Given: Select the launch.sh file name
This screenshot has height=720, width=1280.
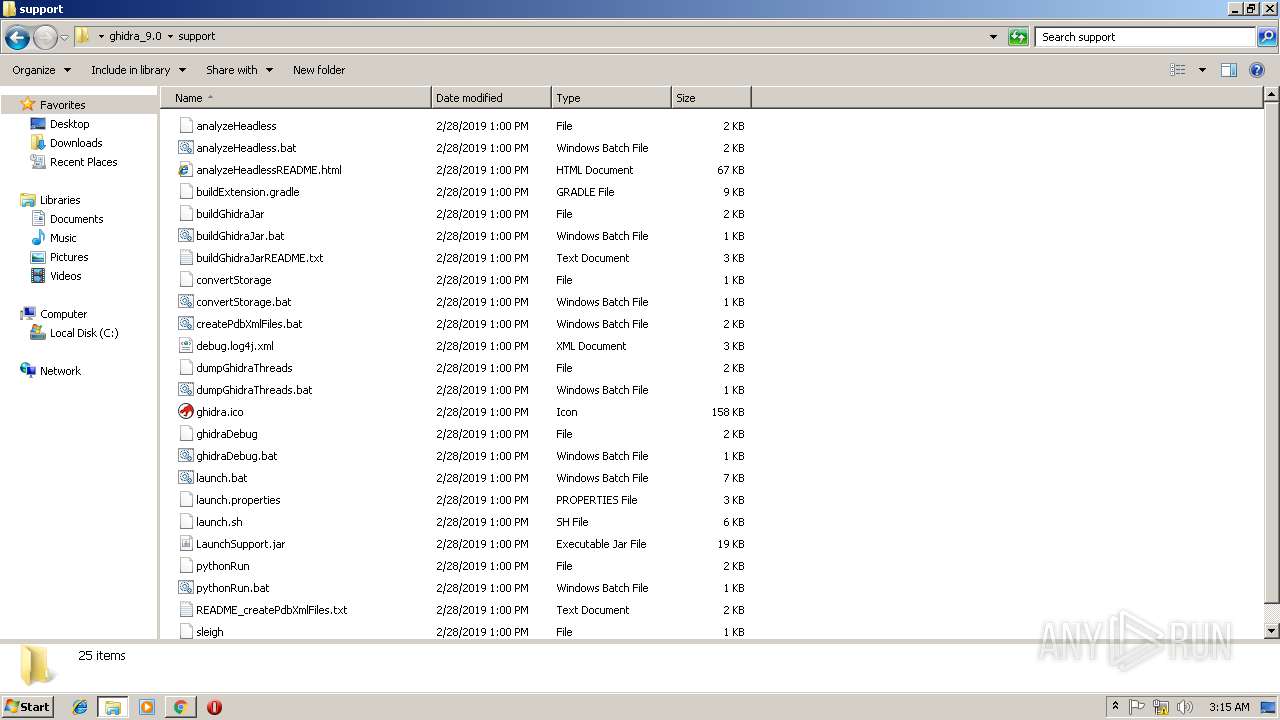Looking at the screenshot, I should (x=219, y=522).
